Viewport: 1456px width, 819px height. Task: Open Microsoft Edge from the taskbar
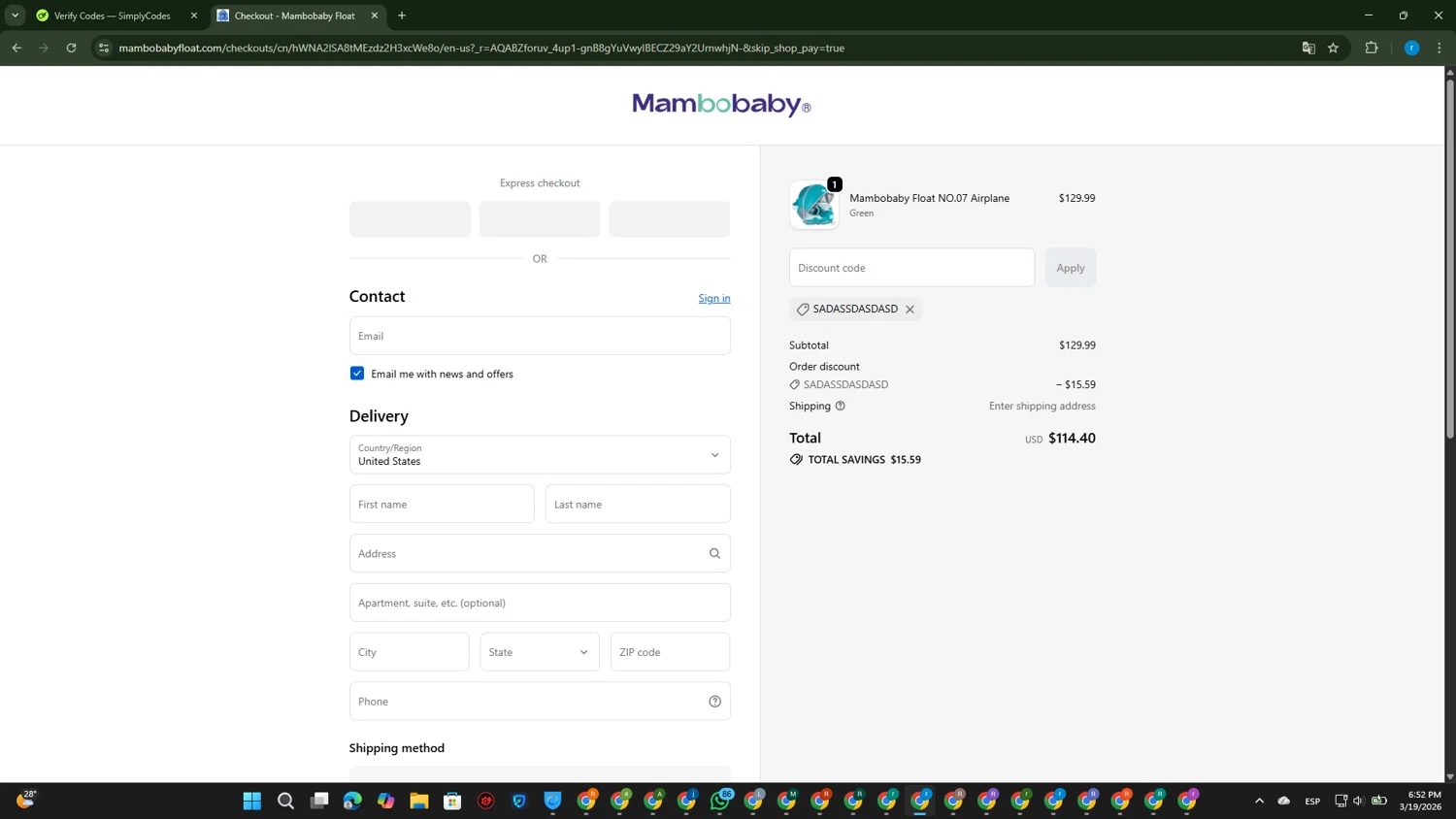(x=352, y=801)
